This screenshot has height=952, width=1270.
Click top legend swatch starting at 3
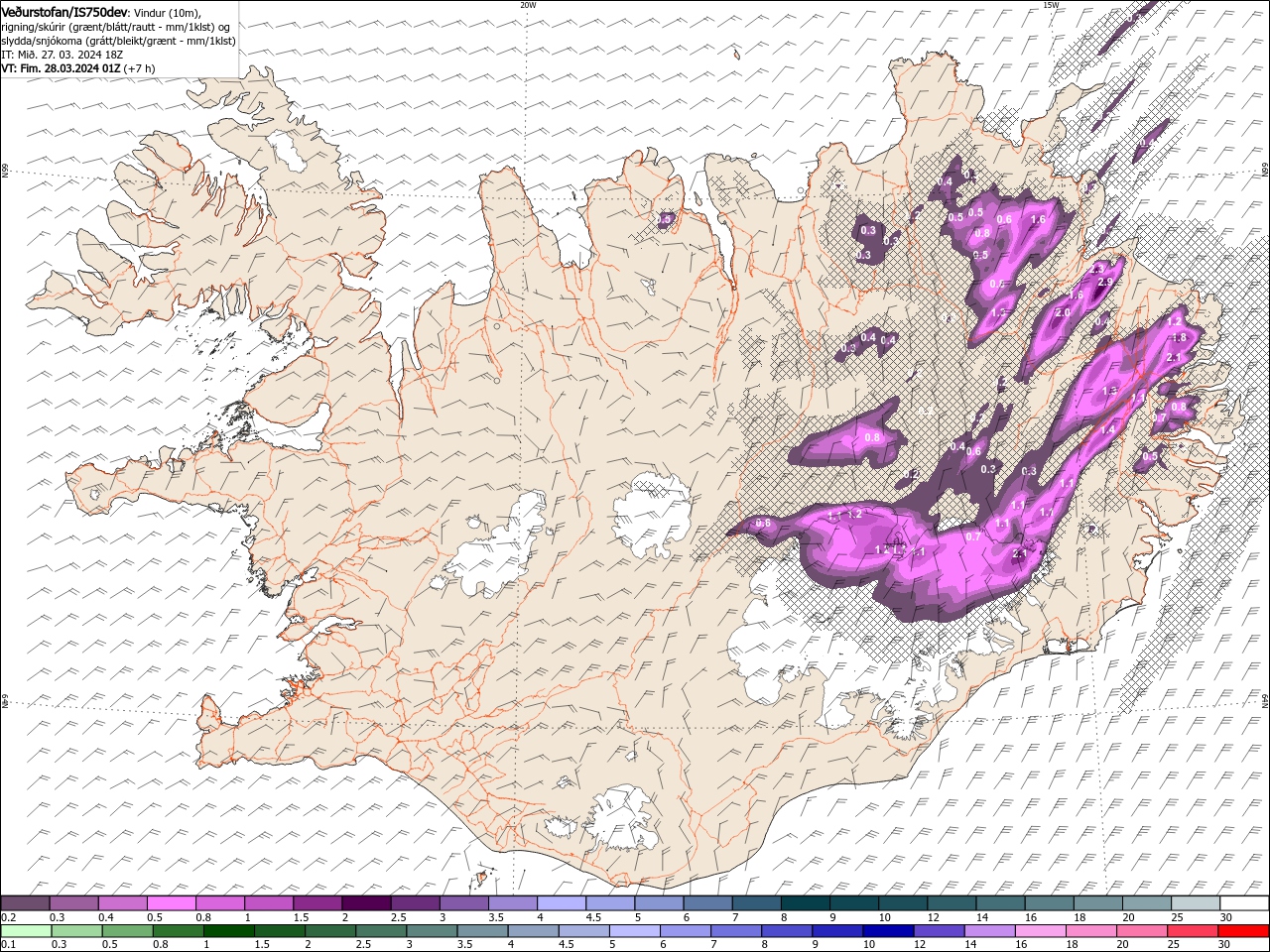463,903
